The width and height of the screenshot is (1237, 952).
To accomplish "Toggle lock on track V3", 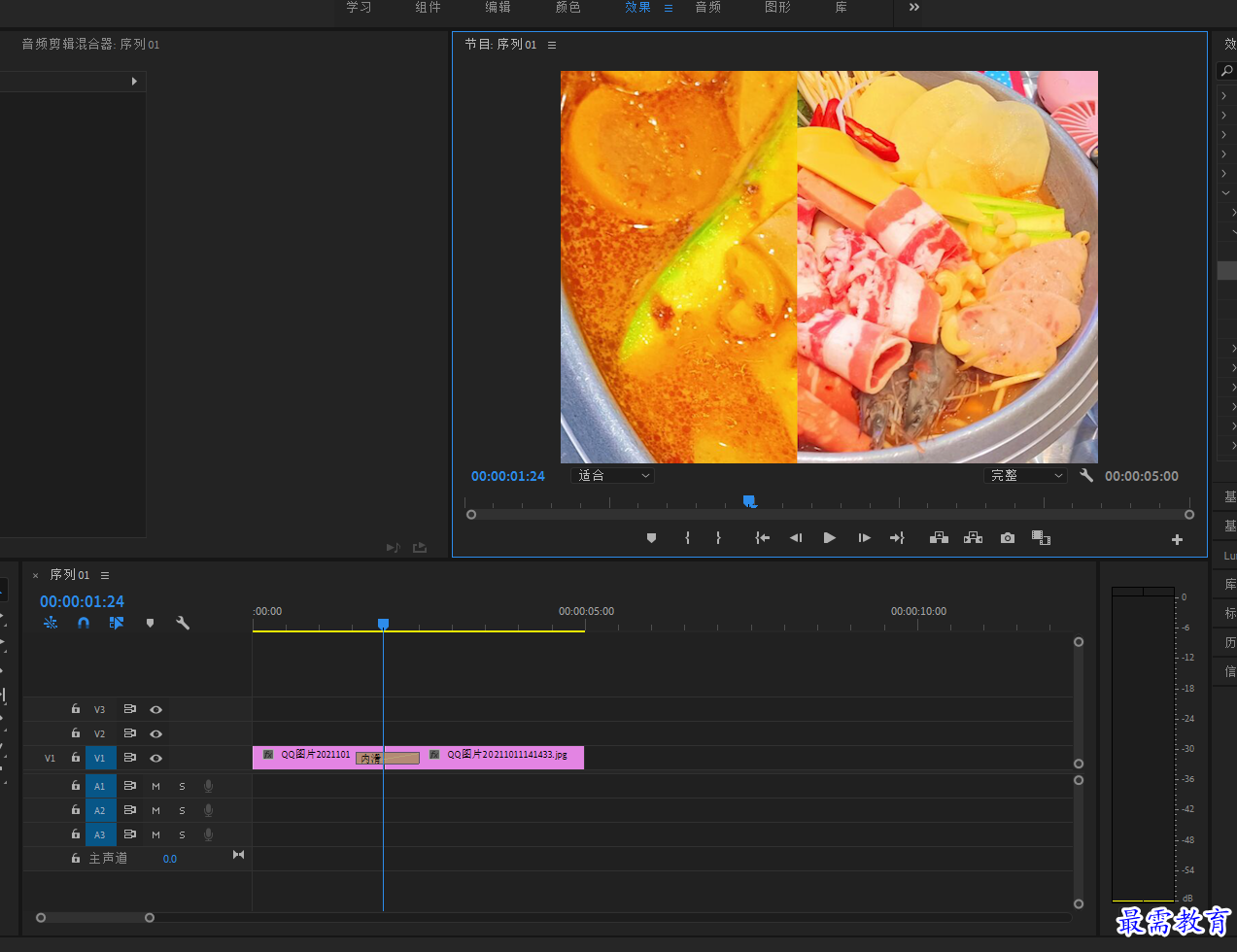I will [76, 709].
